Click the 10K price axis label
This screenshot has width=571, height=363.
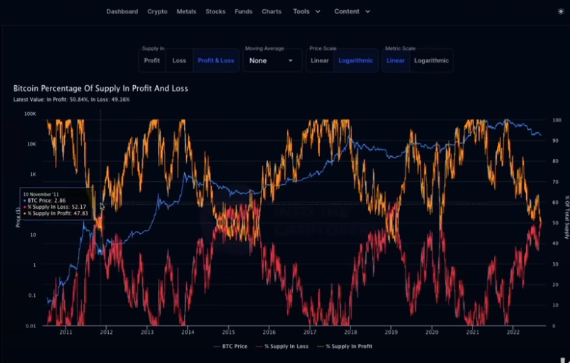click(x=32, y=144)
